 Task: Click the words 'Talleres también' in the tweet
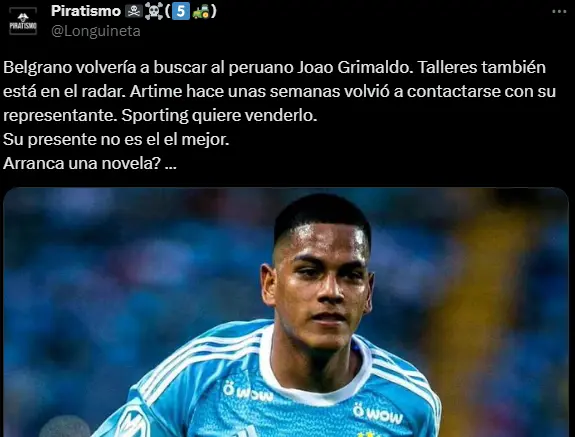point(481,67)
